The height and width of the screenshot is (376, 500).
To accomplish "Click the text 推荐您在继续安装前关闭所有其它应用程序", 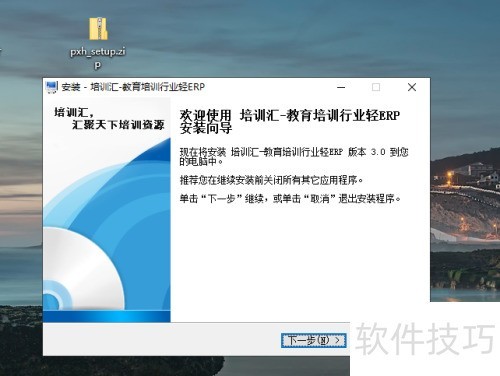I will pyautogui.click(x=271, y=180).
